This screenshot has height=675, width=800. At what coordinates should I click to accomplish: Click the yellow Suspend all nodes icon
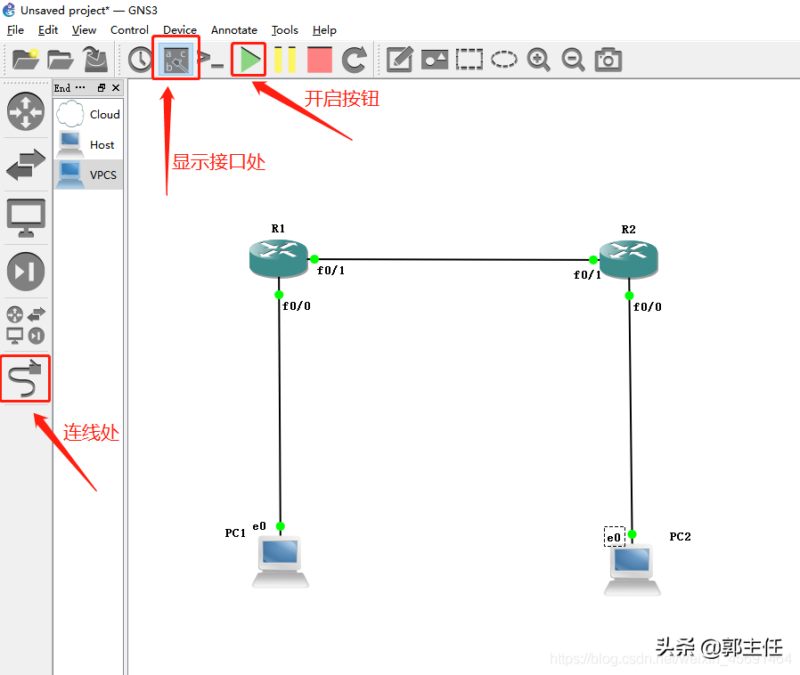point(285,60)
